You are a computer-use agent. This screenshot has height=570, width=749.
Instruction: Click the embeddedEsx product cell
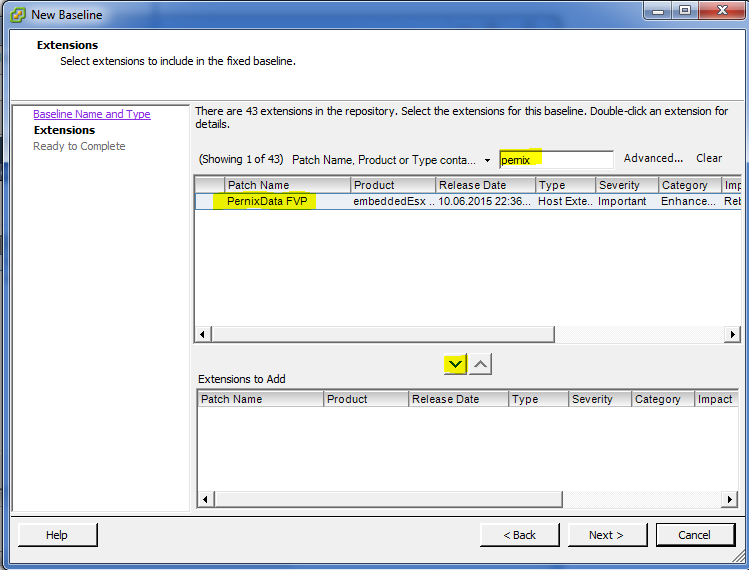[393, 201]
